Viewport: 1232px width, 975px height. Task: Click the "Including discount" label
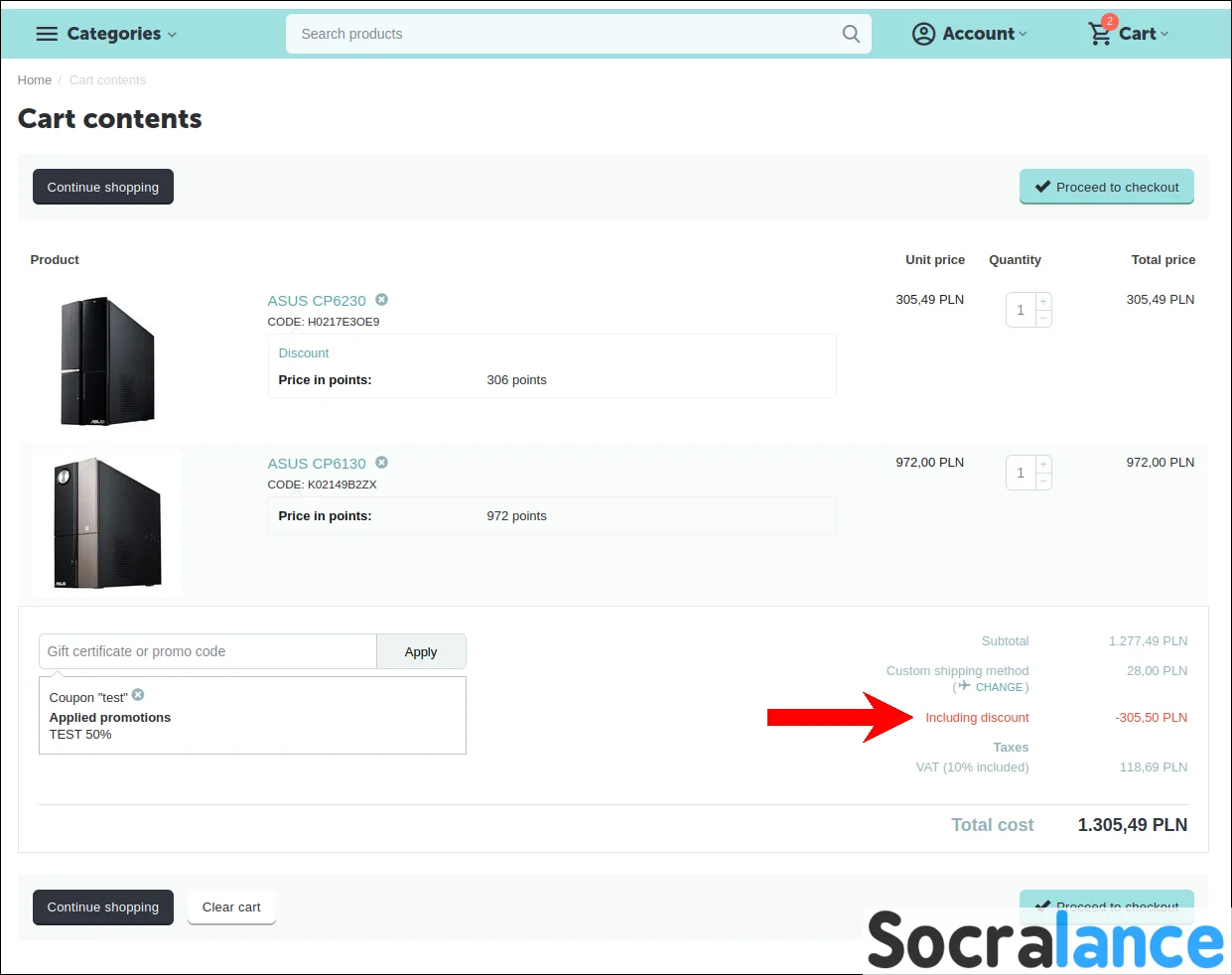tap(977, 718)
